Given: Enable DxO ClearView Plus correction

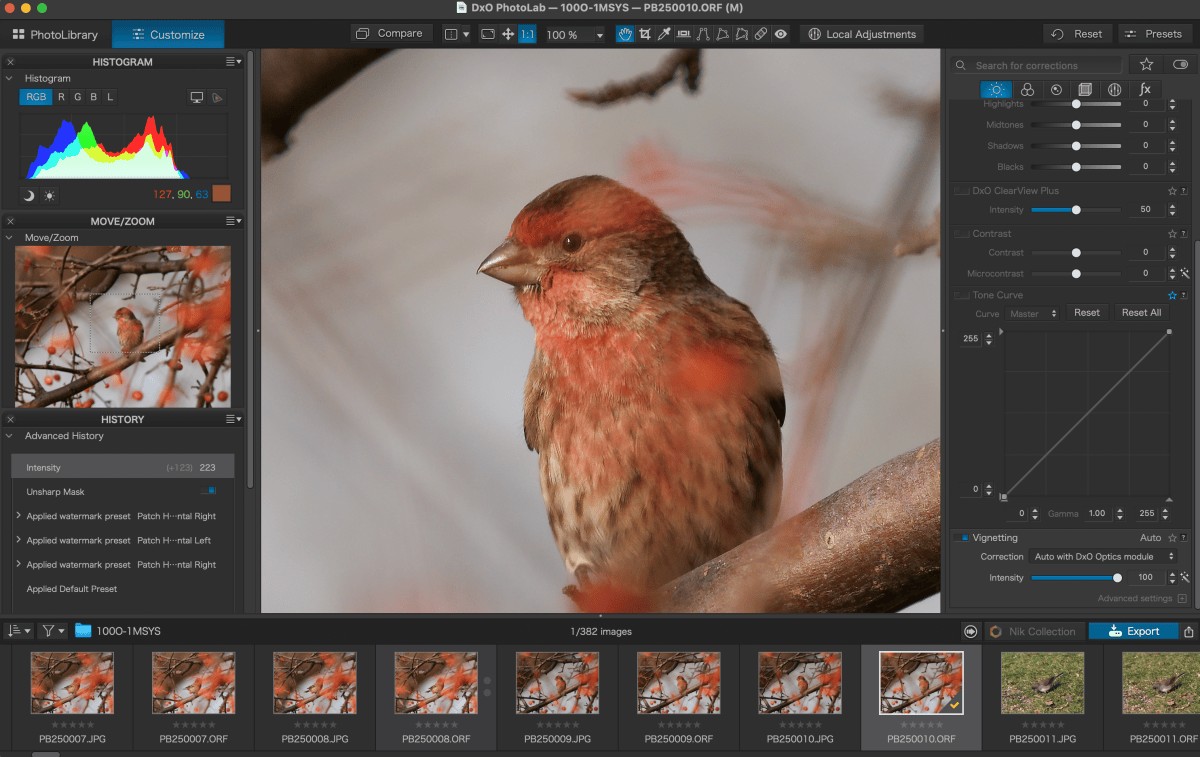Looking at the screenshot, I should point(962,190).
